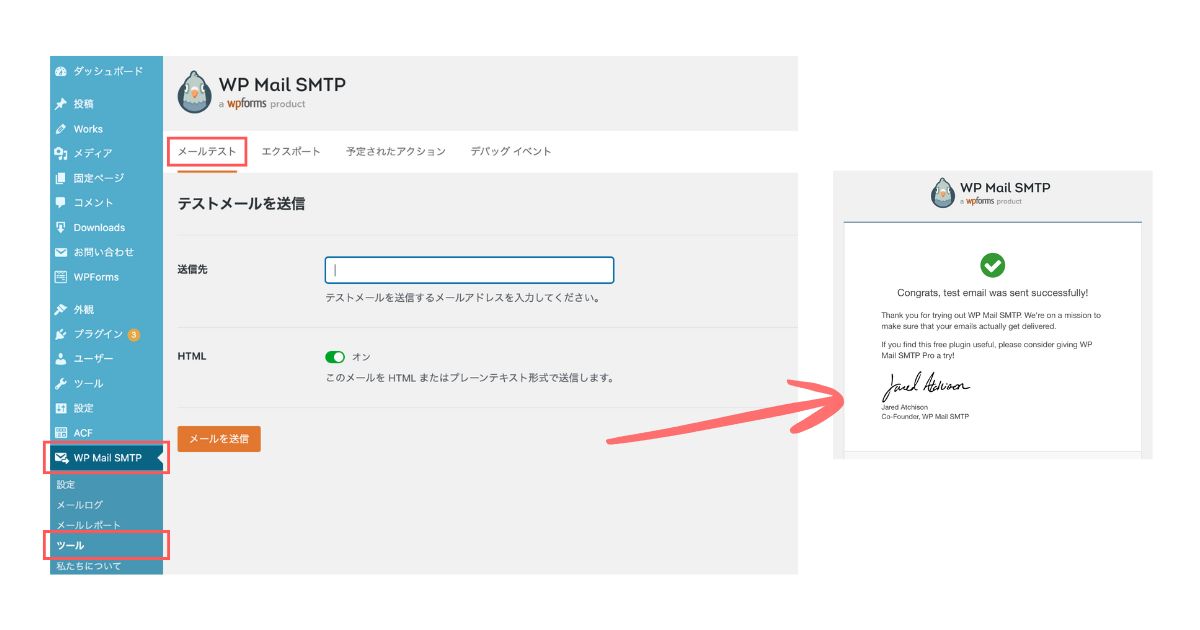
Task: Click the 固定ページ pages icon
Action: [x=61, y=178]
